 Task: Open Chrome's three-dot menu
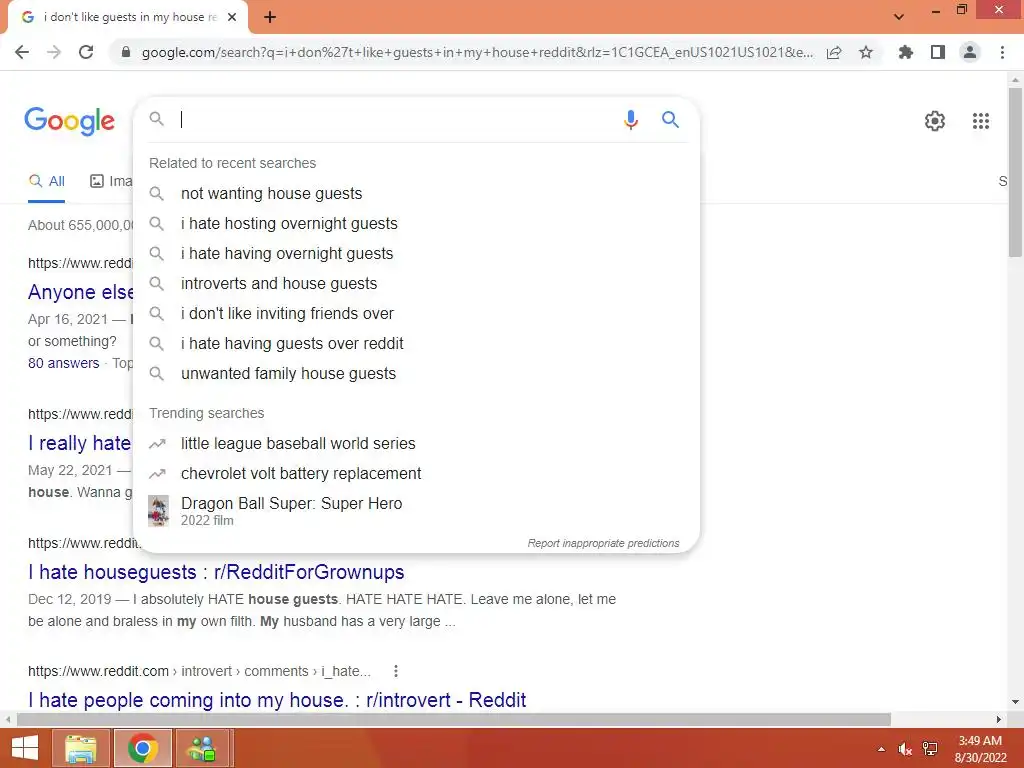pos(1002,52)
